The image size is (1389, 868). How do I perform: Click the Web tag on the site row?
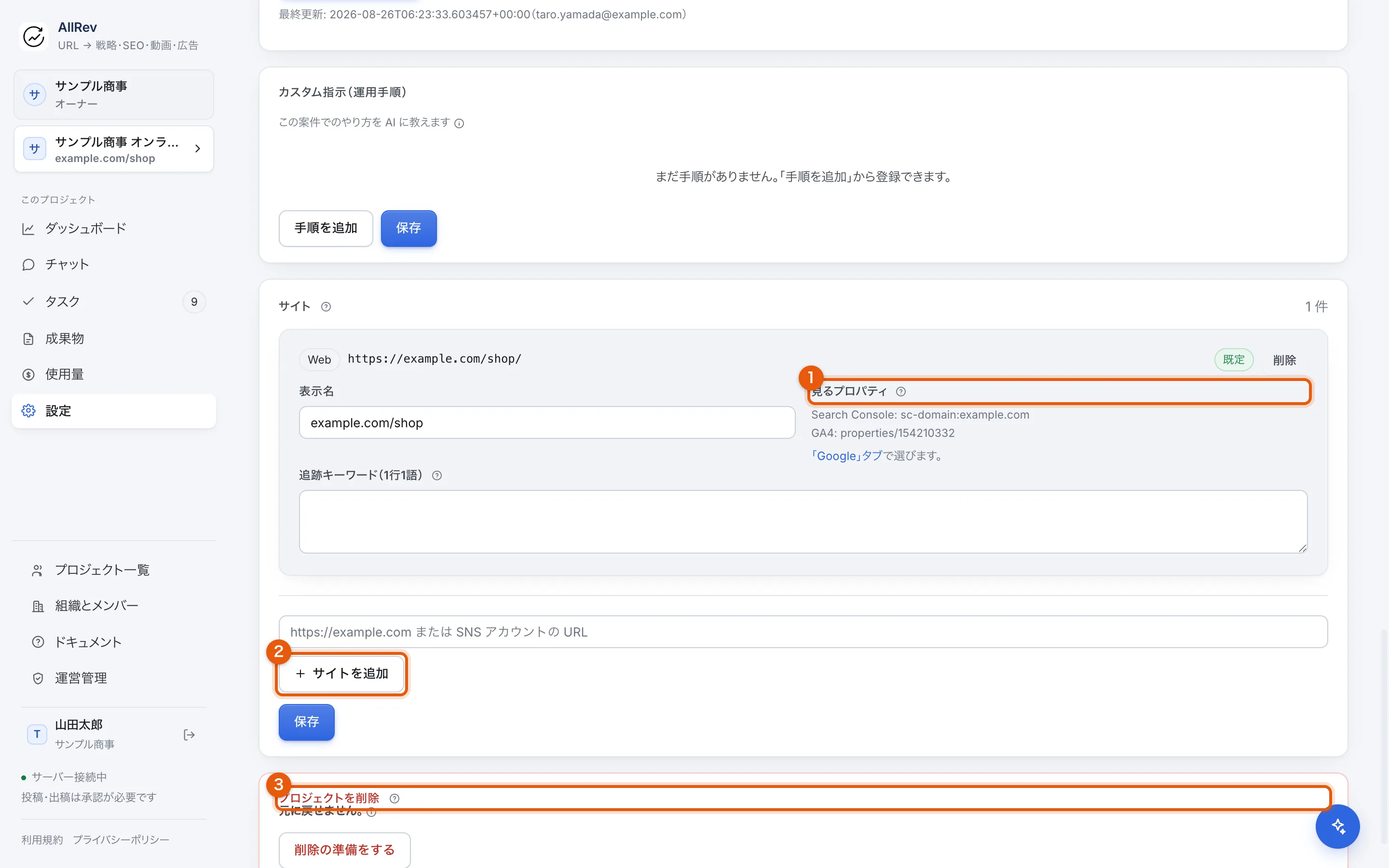point(319,359)
